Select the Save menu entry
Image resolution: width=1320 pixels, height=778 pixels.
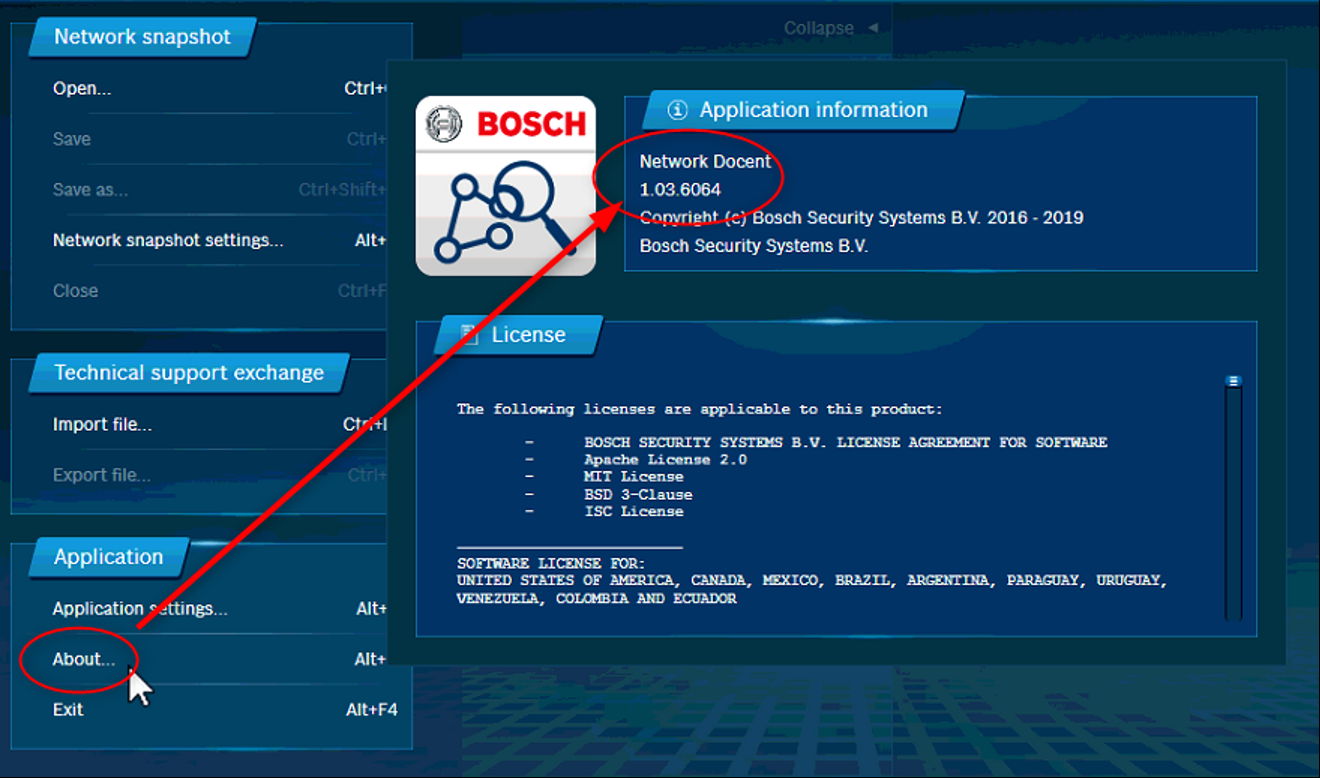click(x=72, y=139)
